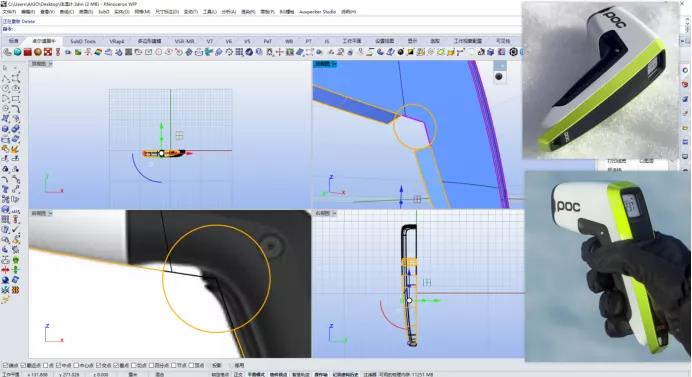Click the red square icon in toolbar
This screenshot has width=692, height=377.
point(27,52)
